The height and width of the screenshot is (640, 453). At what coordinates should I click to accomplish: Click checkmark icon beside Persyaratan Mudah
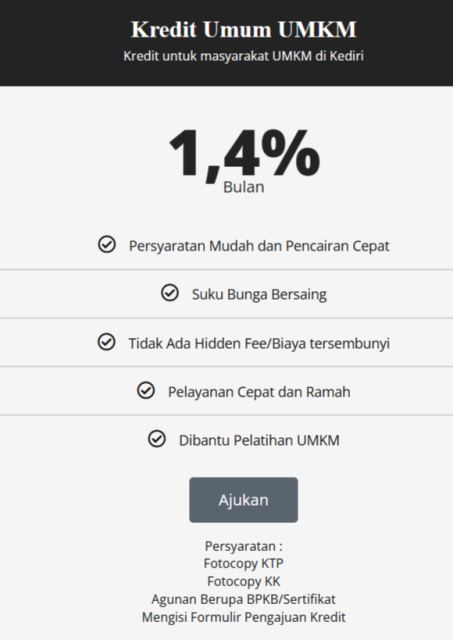pyautogui.click(x=107, y=244)
